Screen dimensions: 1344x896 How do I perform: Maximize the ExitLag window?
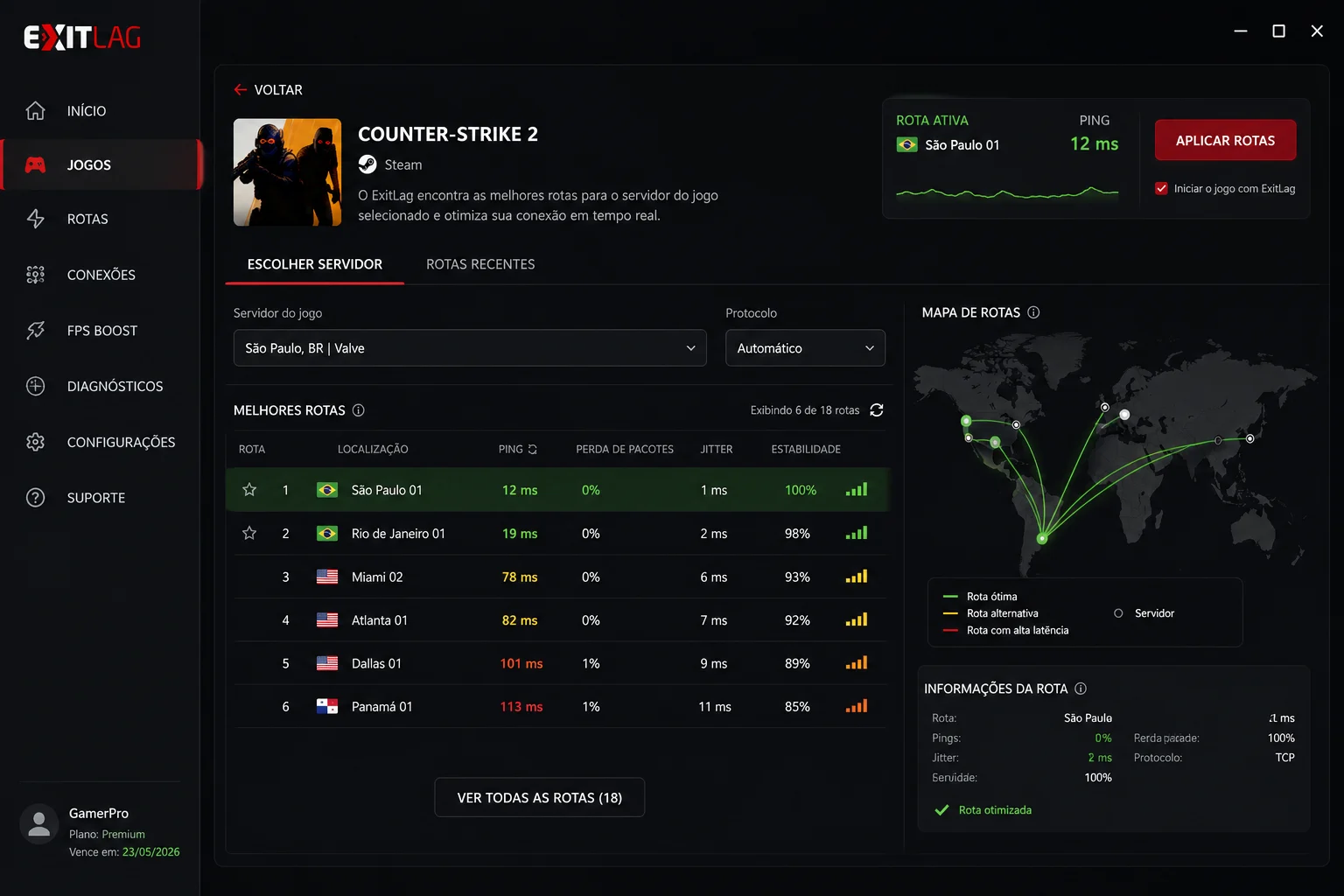pos(1278,31)
